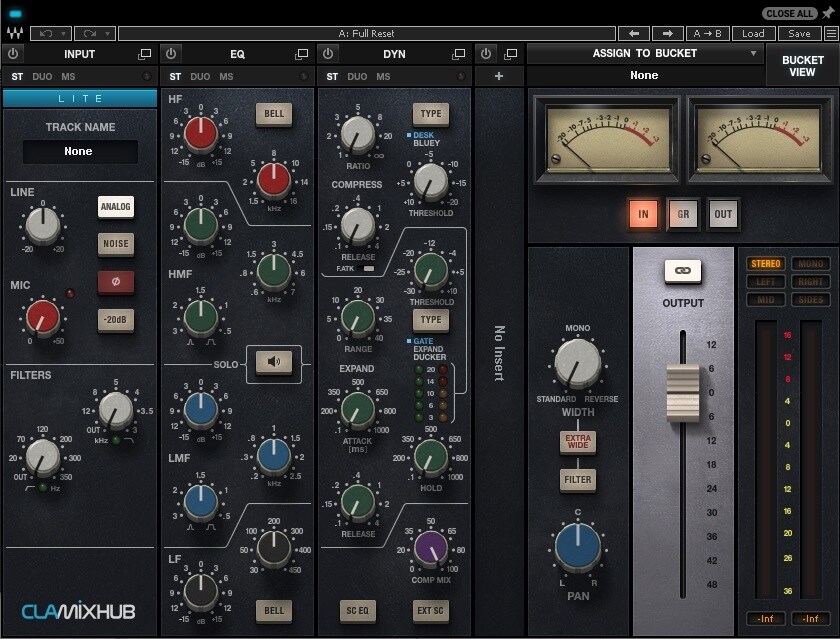Open the hamburger menu icon
Screen dimensions: 840x639
(x=831, y=34)
